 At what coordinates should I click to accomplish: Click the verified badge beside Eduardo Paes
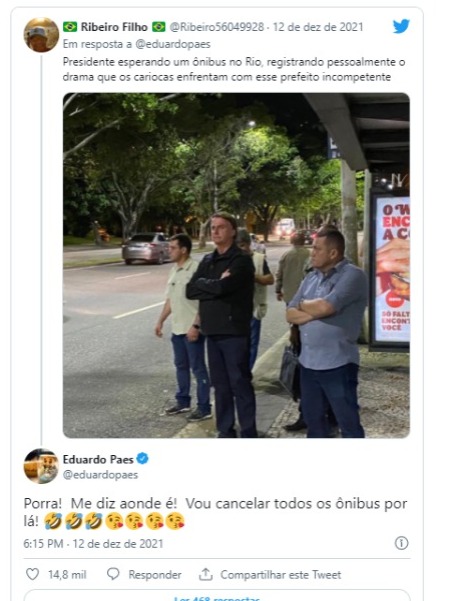[143, 458]
